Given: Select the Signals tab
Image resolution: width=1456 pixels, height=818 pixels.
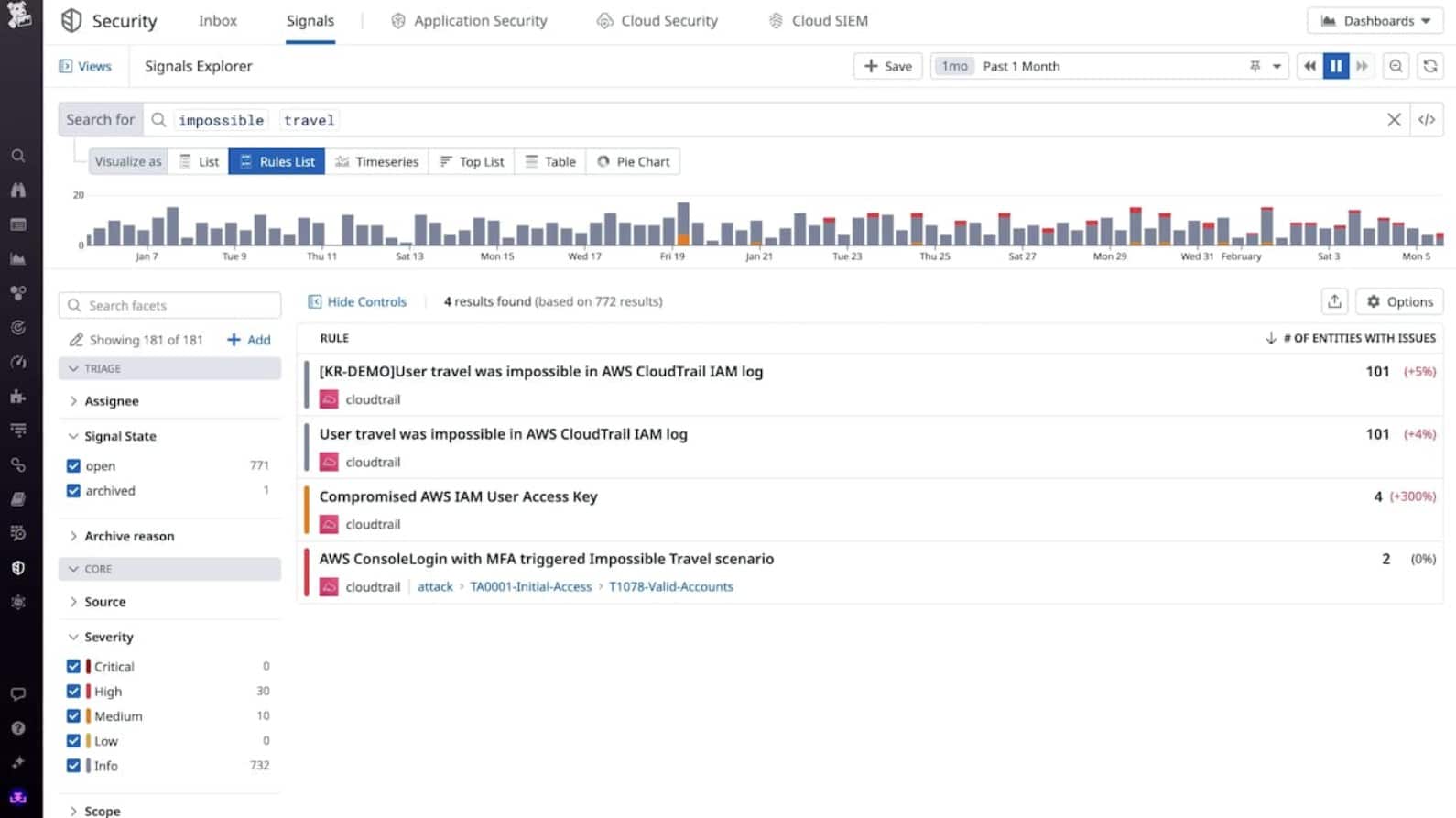Looking at the screenshot, I should click(x=310, y=20).
